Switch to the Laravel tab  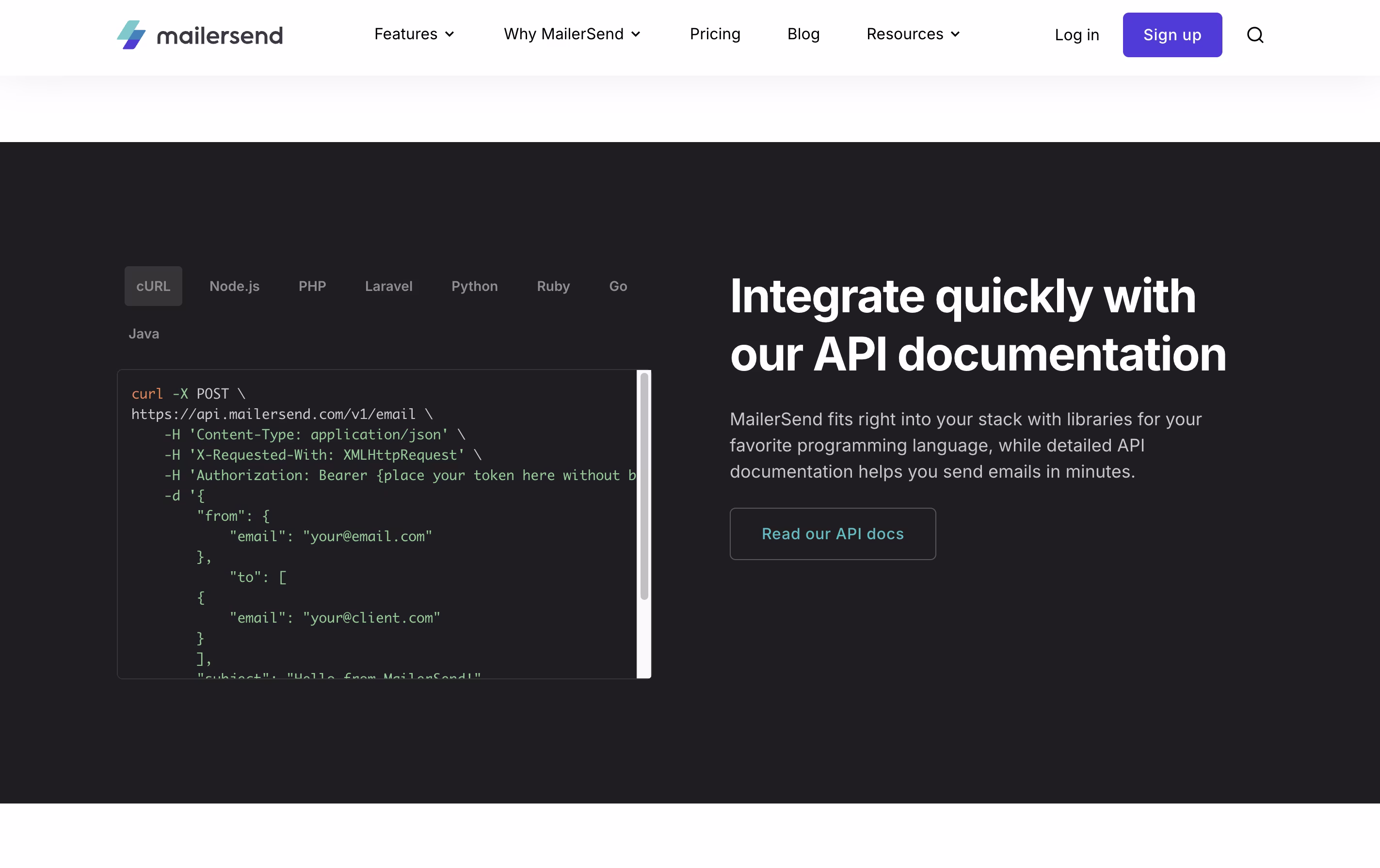coord(388,286)
